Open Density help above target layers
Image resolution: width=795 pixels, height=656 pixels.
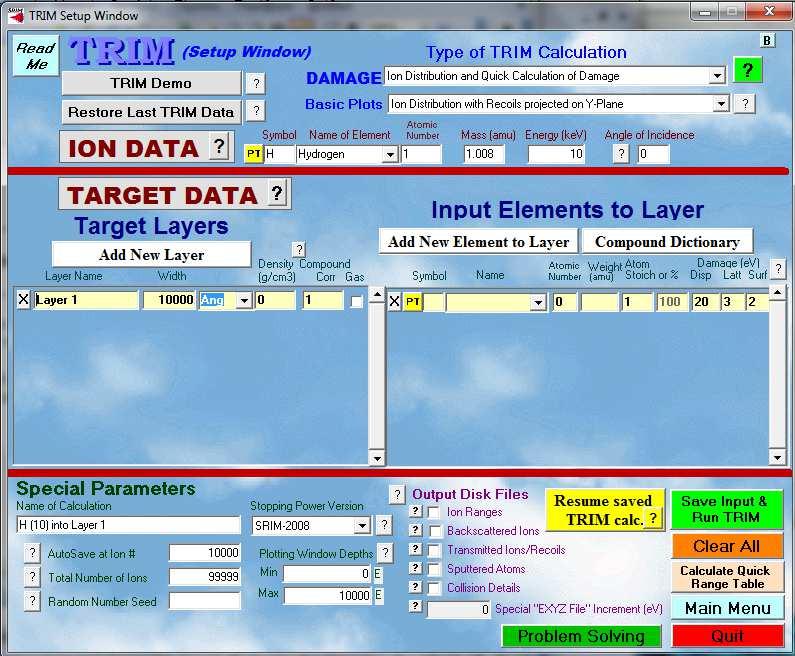[x=299, y=249]
